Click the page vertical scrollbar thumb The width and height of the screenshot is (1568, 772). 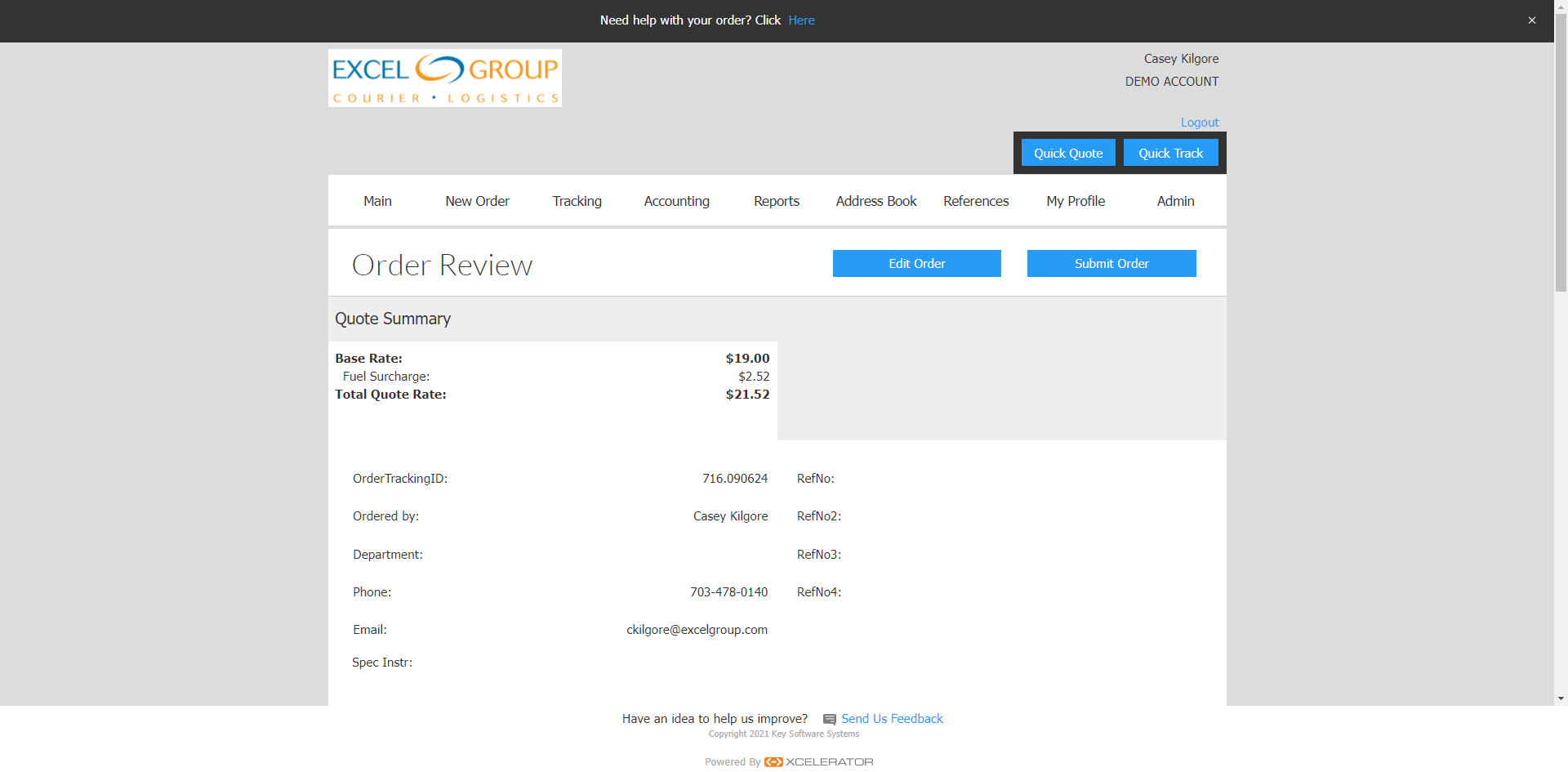1561,153
